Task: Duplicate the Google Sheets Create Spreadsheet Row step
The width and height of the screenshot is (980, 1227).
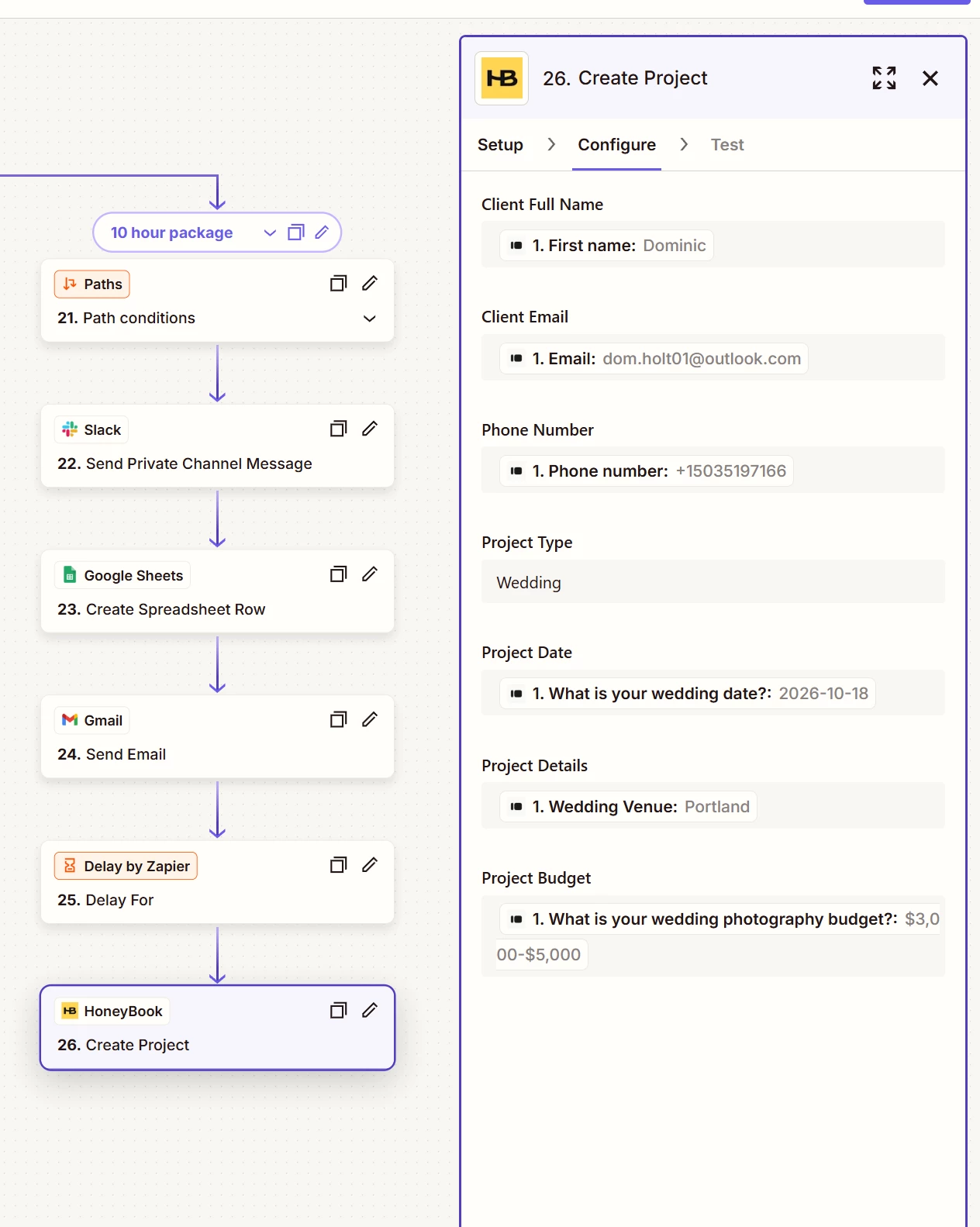Action: click(339, 574)
